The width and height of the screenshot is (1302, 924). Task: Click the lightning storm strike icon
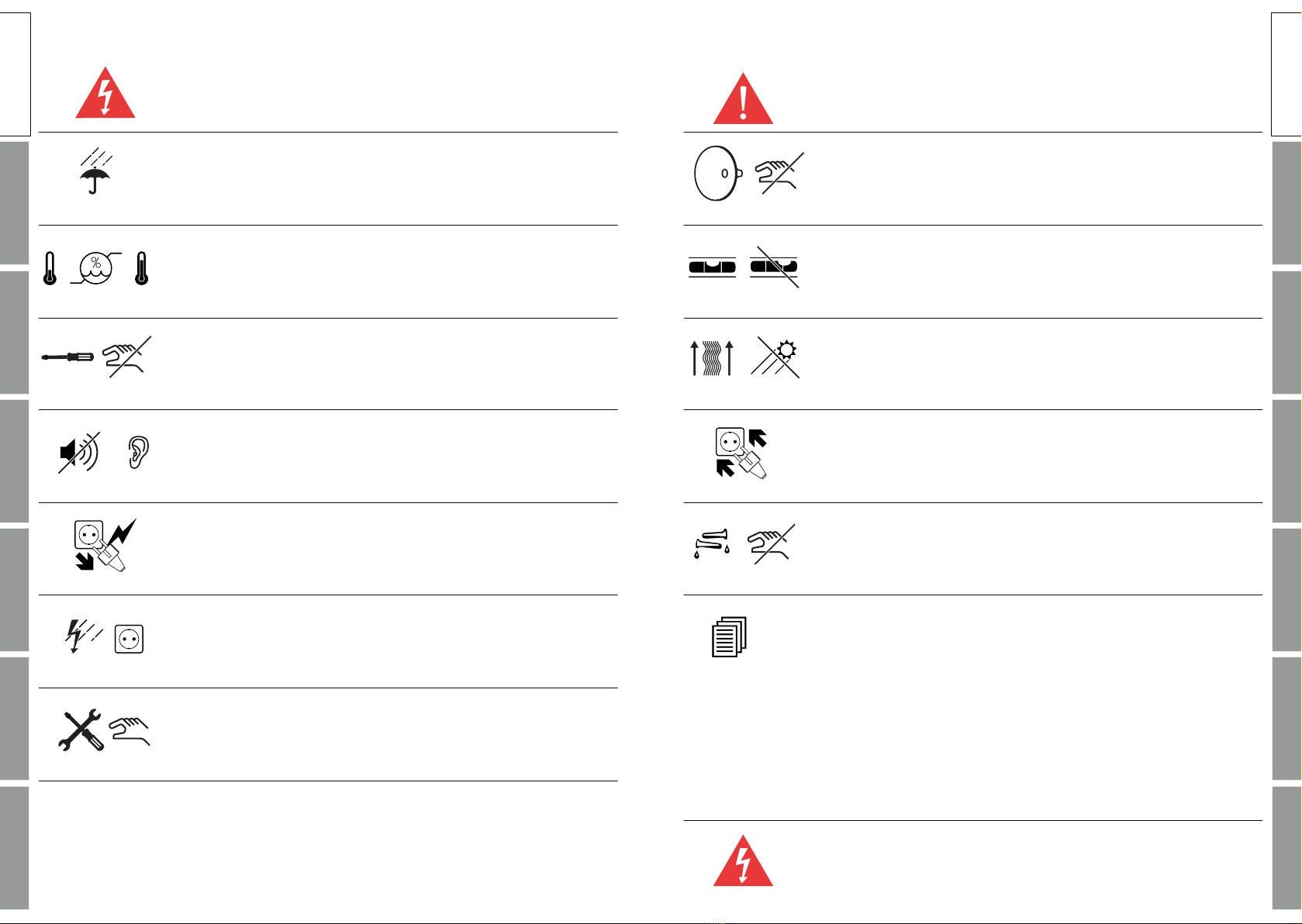82,636
